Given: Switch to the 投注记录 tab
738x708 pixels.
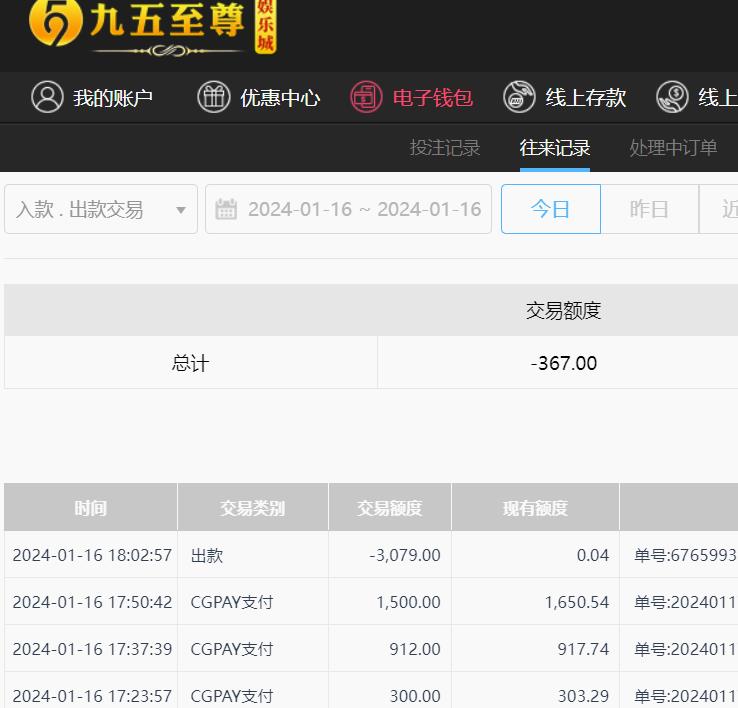Looking at the screenshot, I should 445,148.
